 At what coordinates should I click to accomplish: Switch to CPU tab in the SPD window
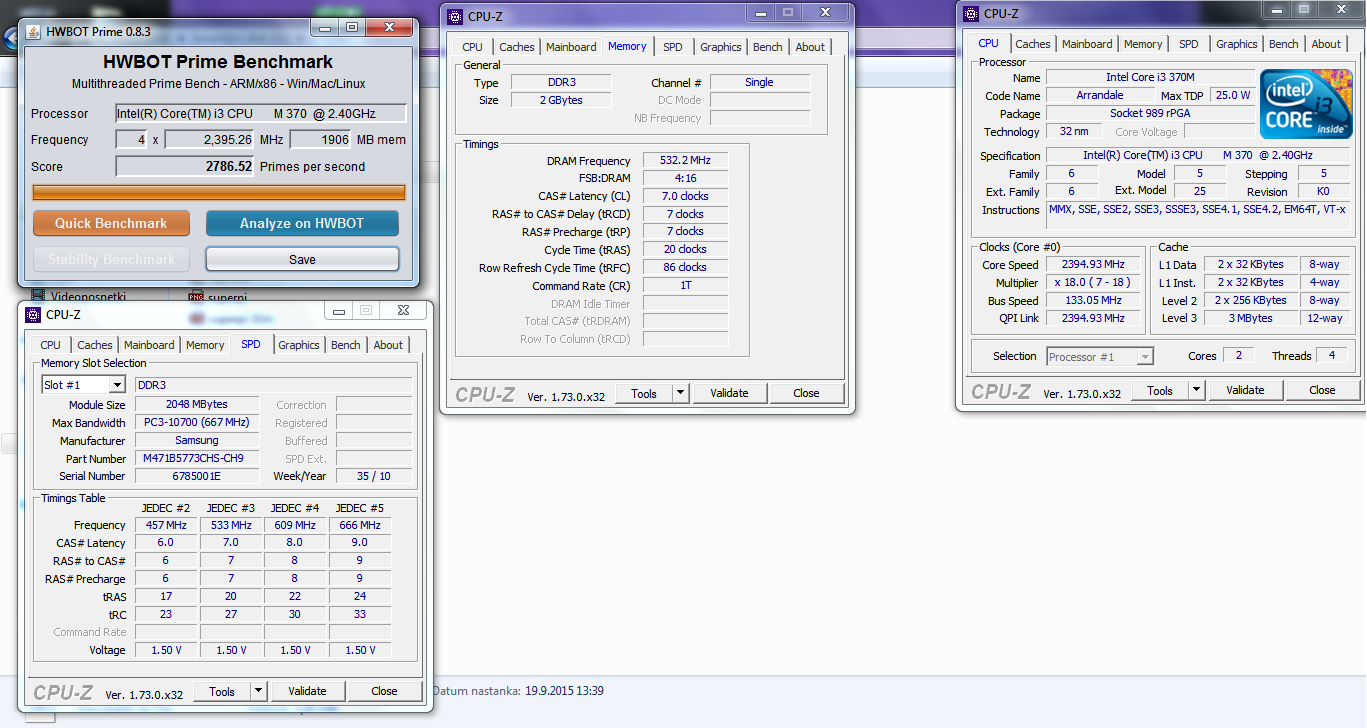[x=50, y=345]
